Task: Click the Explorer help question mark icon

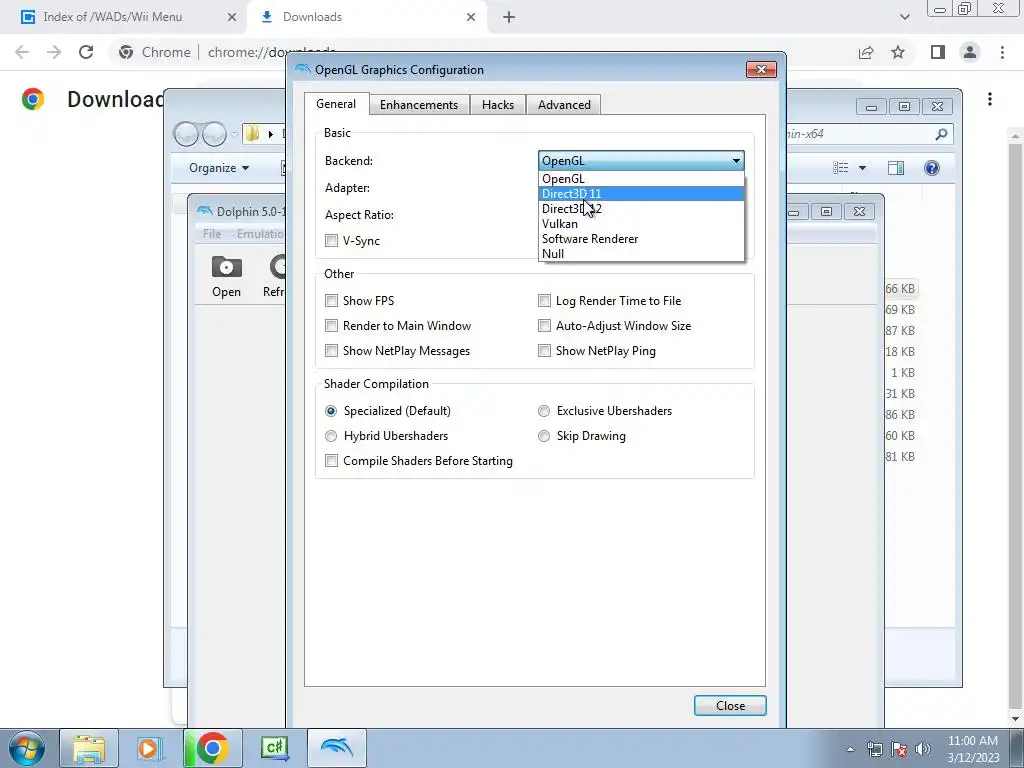Action: pyautogui.click(x=932, y=168)
